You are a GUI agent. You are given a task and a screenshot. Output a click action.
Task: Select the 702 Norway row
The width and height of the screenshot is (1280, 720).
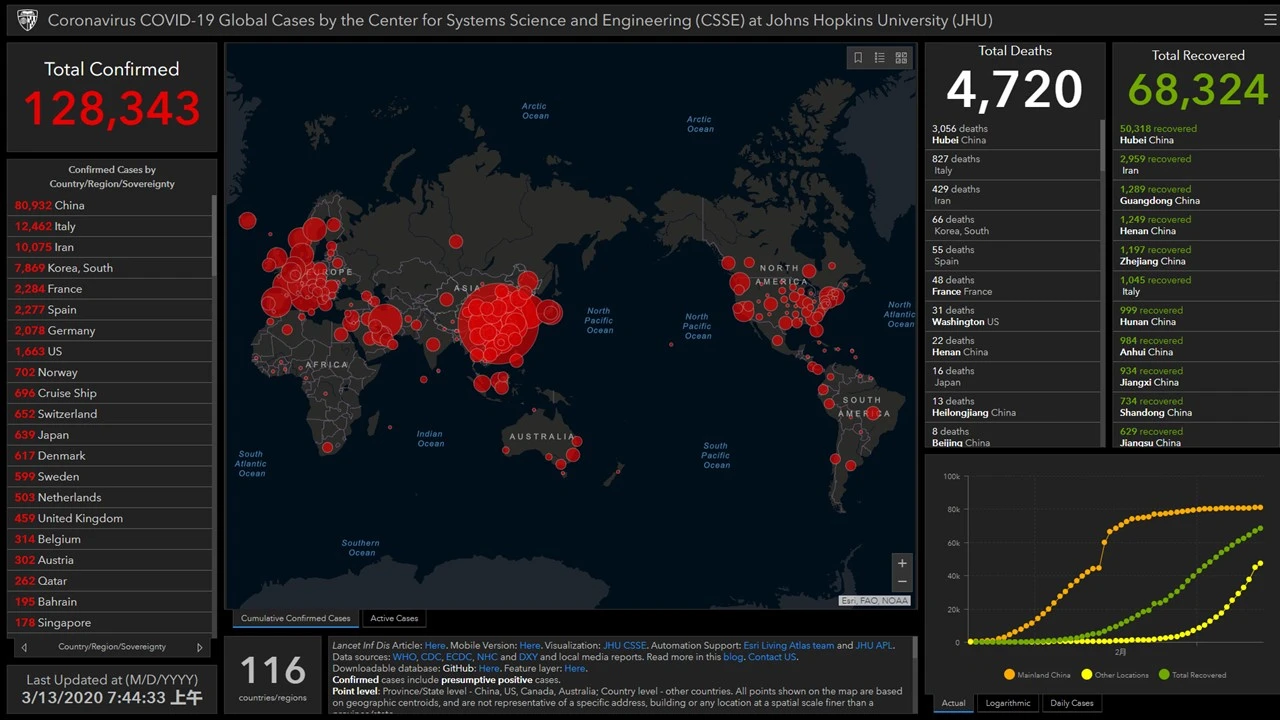pos(110,372)
